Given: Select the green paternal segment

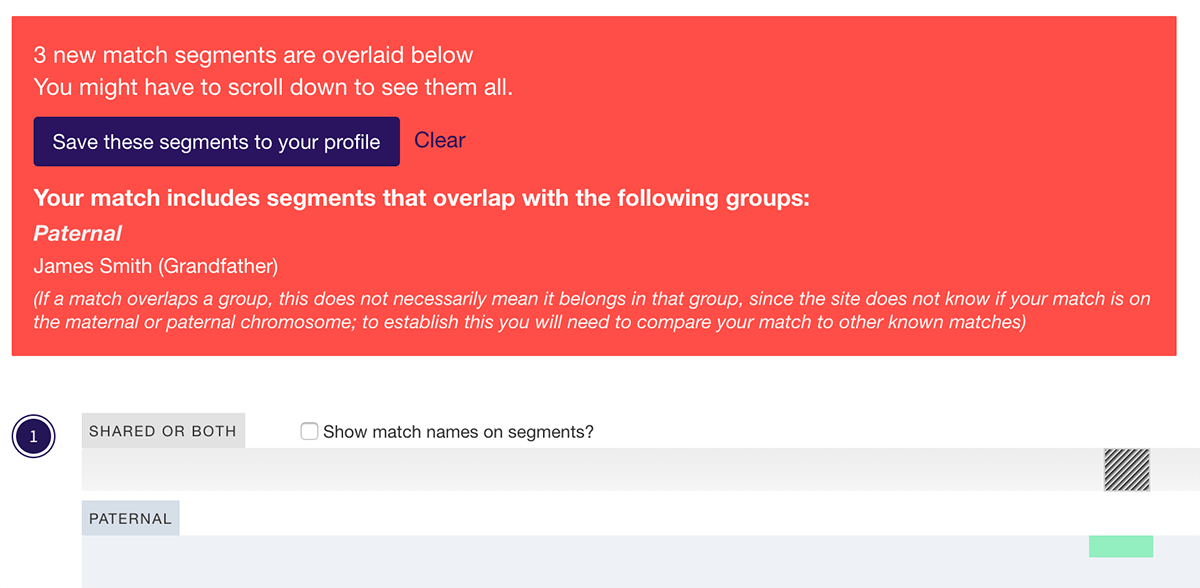Looking at the screenshot, I should click(x=1120, y=546).
